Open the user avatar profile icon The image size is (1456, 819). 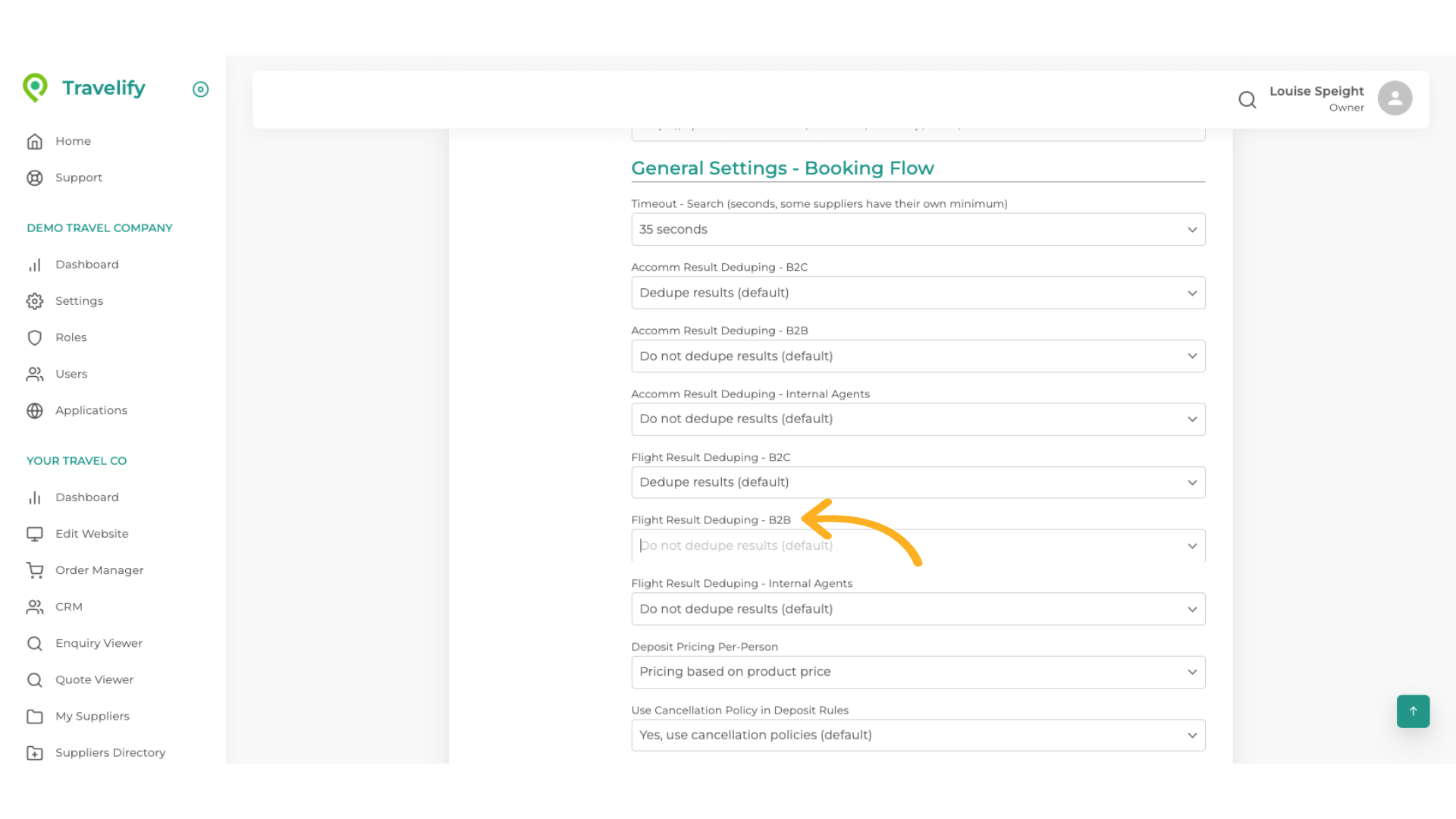click(1395, 99)
